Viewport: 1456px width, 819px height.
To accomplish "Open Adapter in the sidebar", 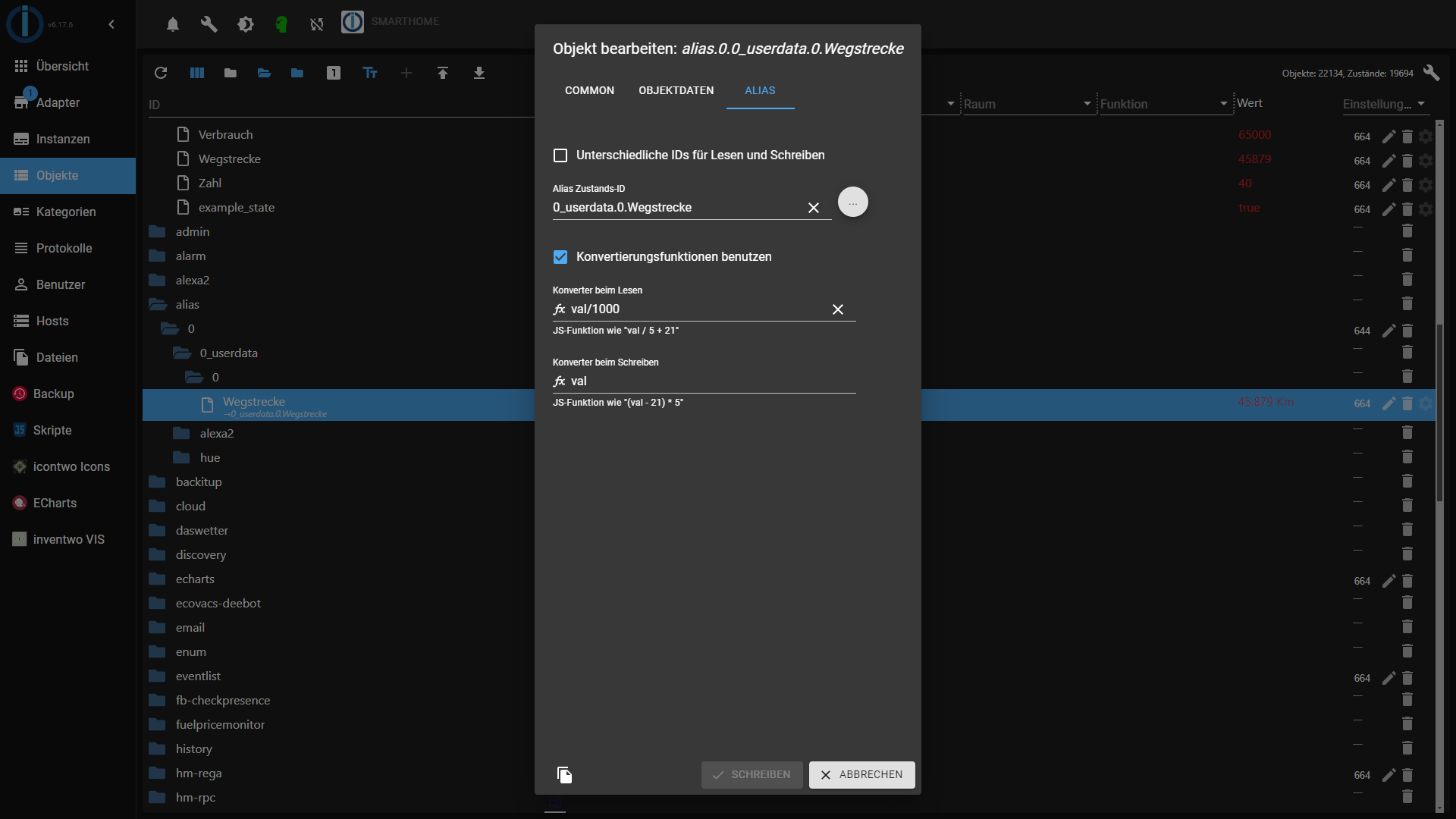I will click(67, 102).
